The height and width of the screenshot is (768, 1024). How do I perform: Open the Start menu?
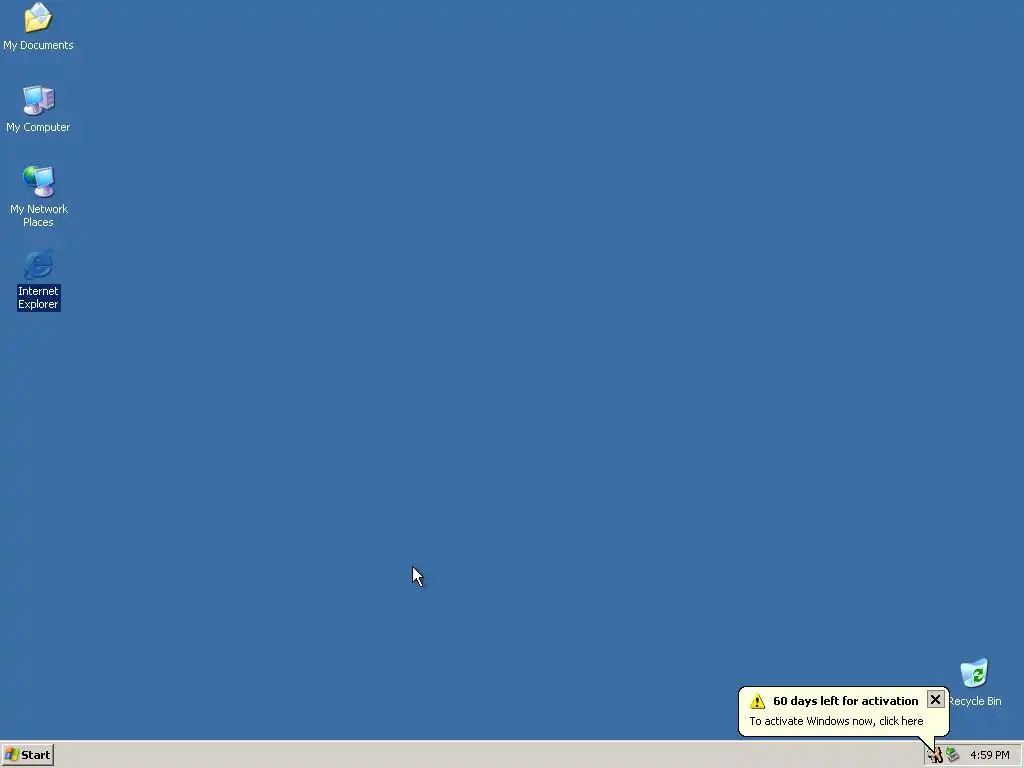[27, 755]
